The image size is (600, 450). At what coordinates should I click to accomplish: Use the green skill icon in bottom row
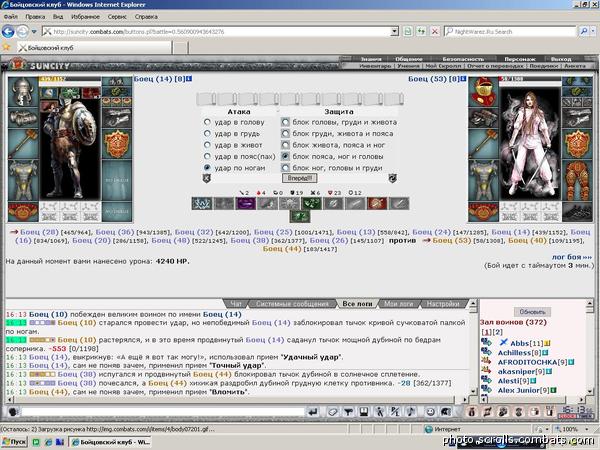300,217
